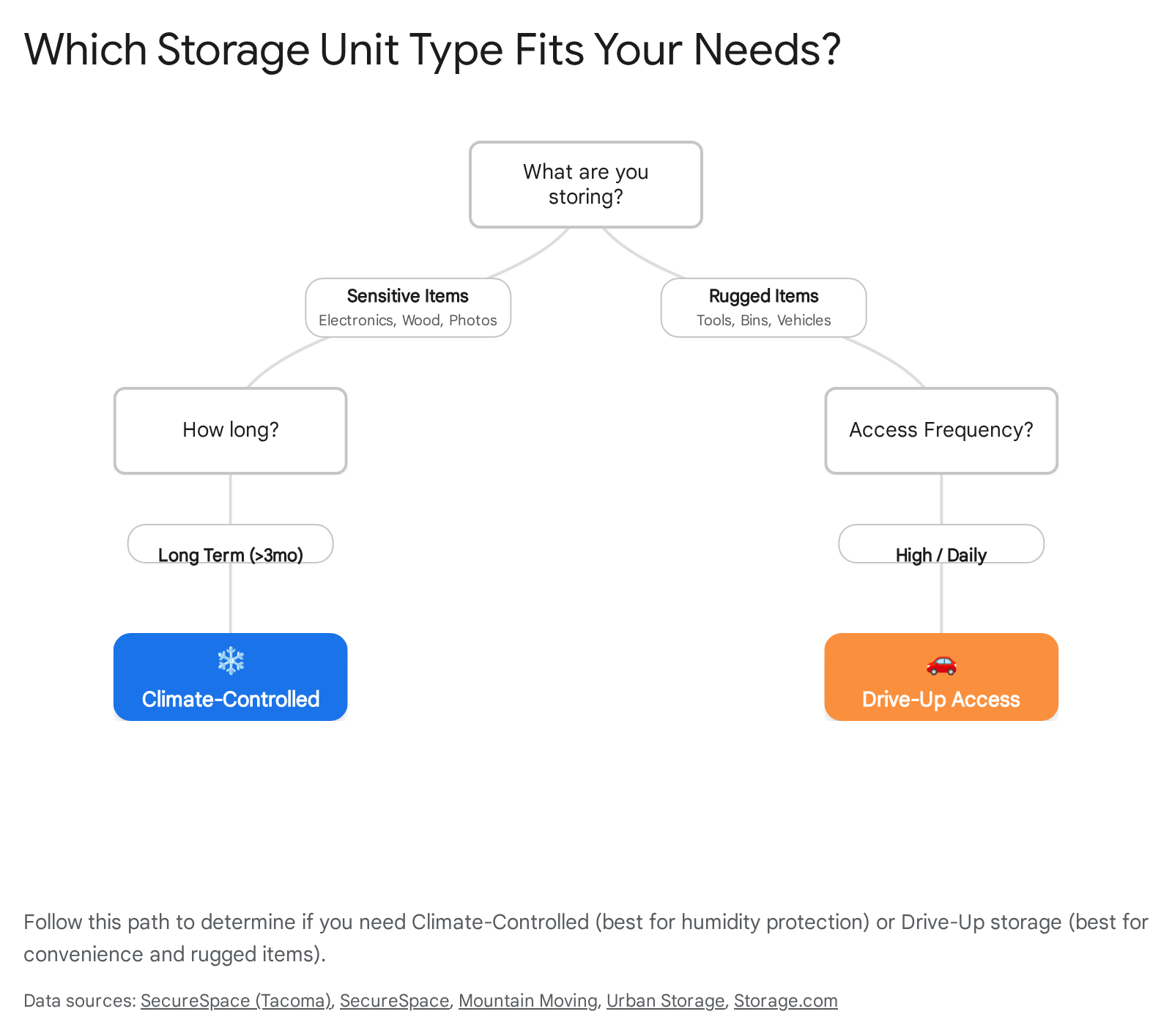
Task: Choose the Sensitive Items branch label
Action: coord(407,296)
